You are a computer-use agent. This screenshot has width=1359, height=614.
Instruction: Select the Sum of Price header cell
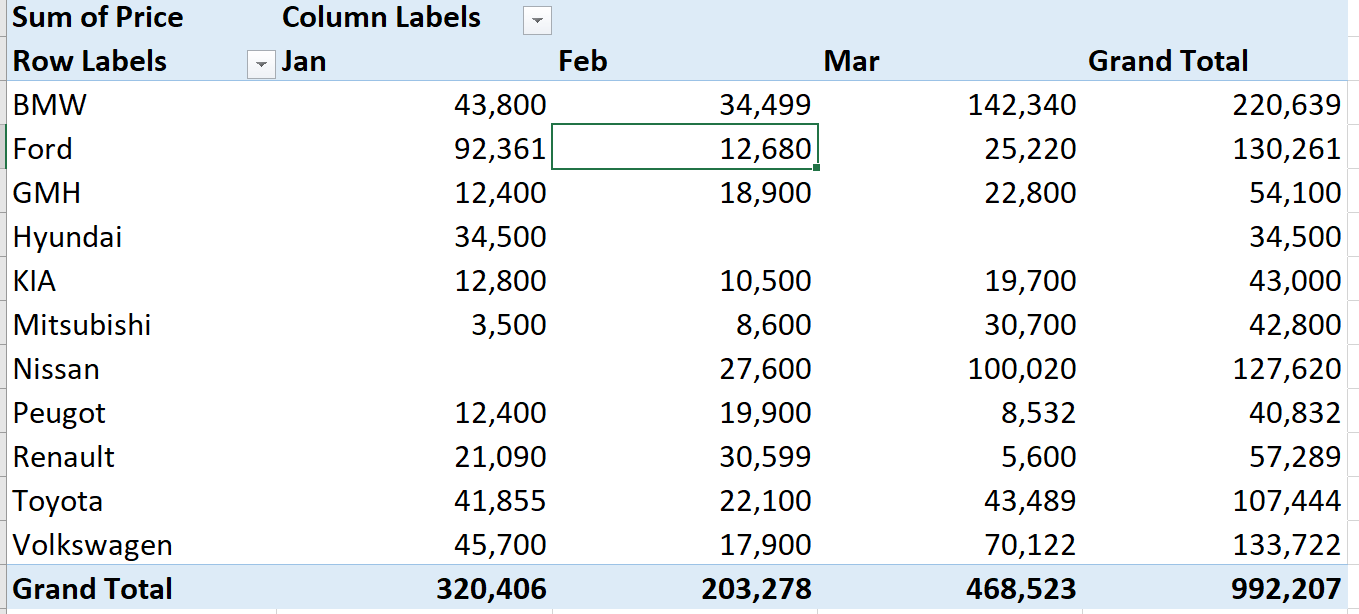pos(98,17)
